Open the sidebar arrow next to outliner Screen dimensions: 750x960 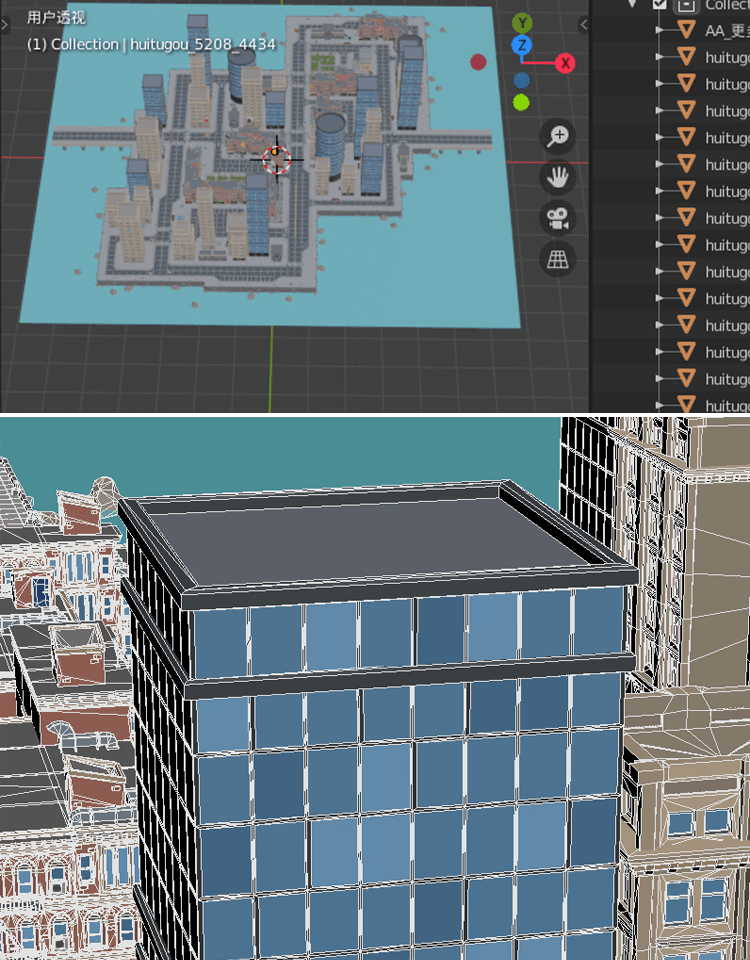583,24
